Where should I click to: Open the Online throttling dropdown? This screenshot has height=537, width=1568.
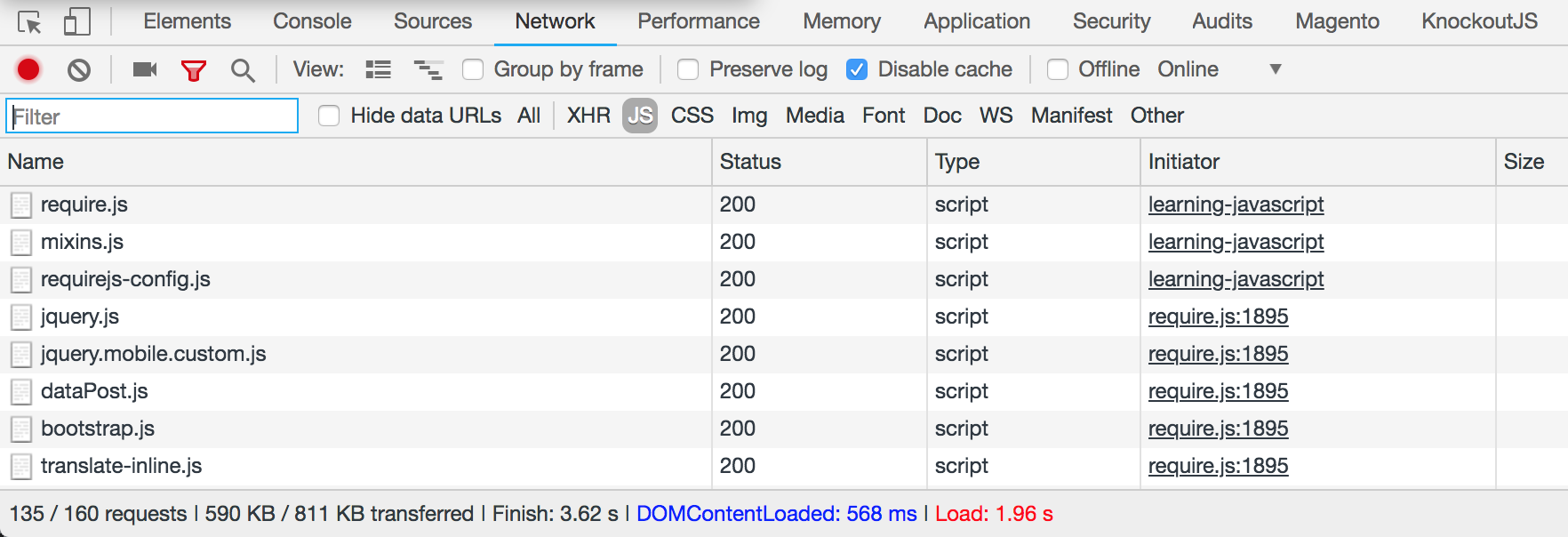coord(1219,69)
